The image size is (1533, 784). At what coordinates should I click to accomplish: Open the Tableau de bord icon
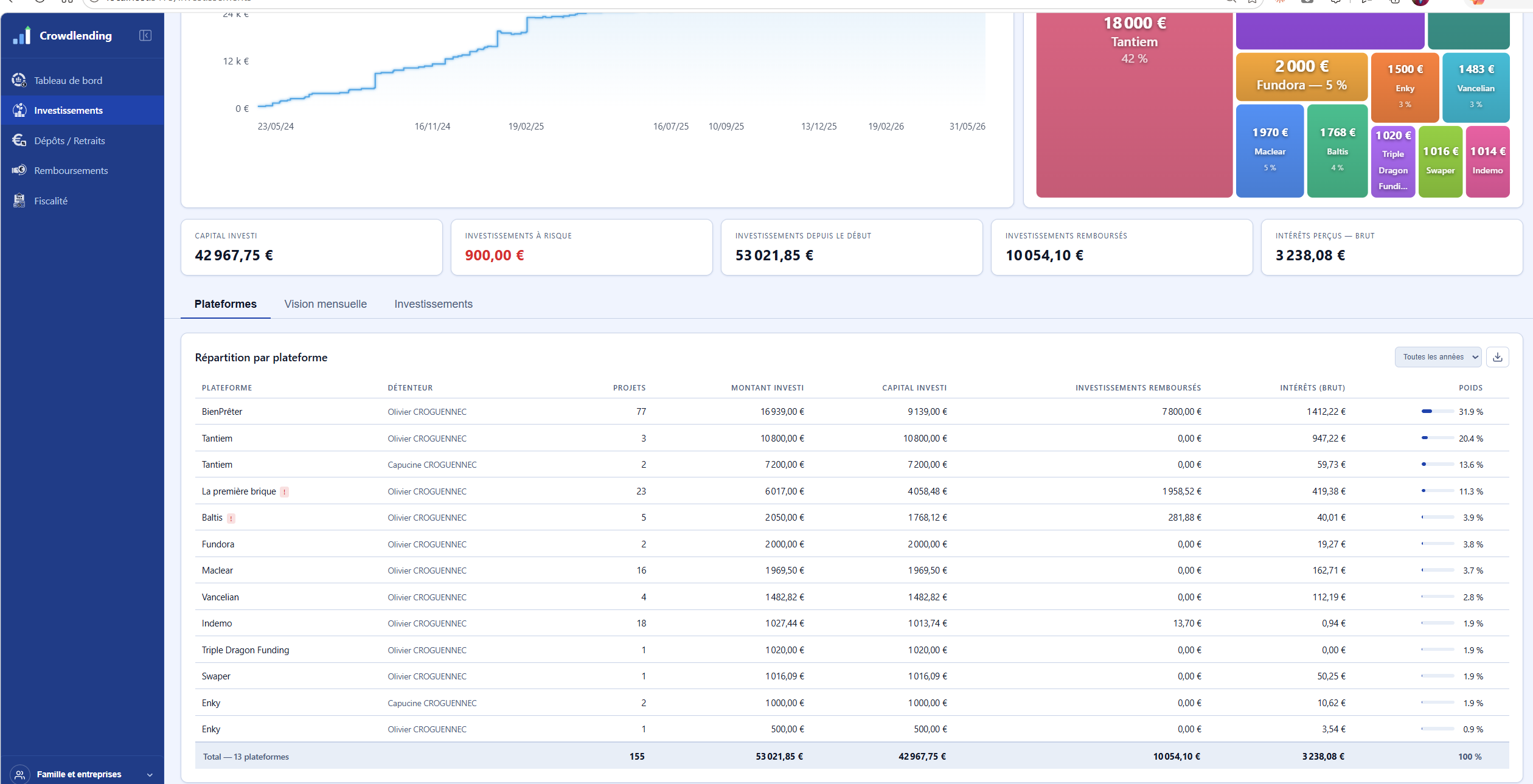[x=19, y=80]
